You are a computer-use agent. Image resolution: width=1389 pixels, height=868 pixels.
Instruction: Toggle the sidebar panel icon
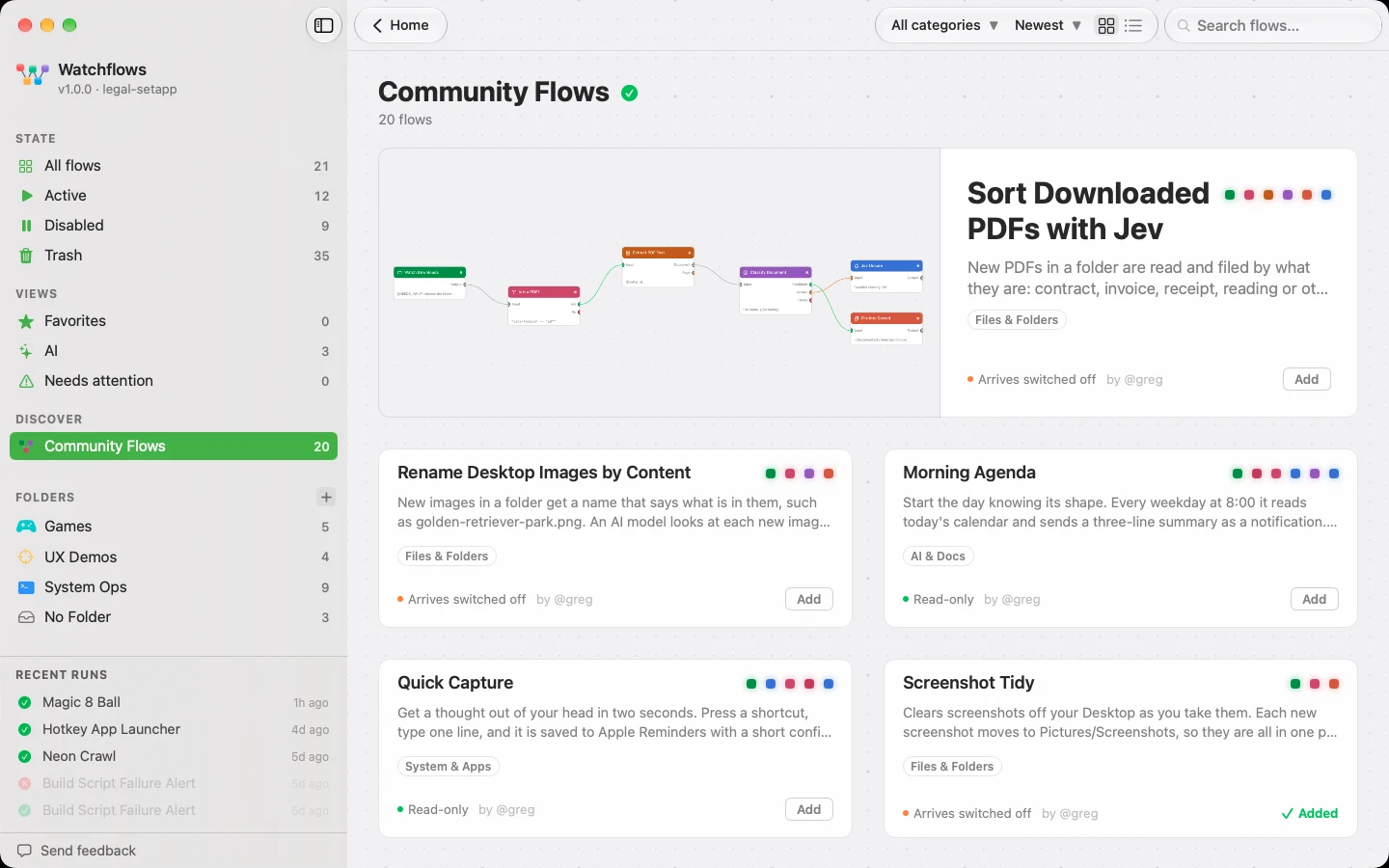[324, 25]
